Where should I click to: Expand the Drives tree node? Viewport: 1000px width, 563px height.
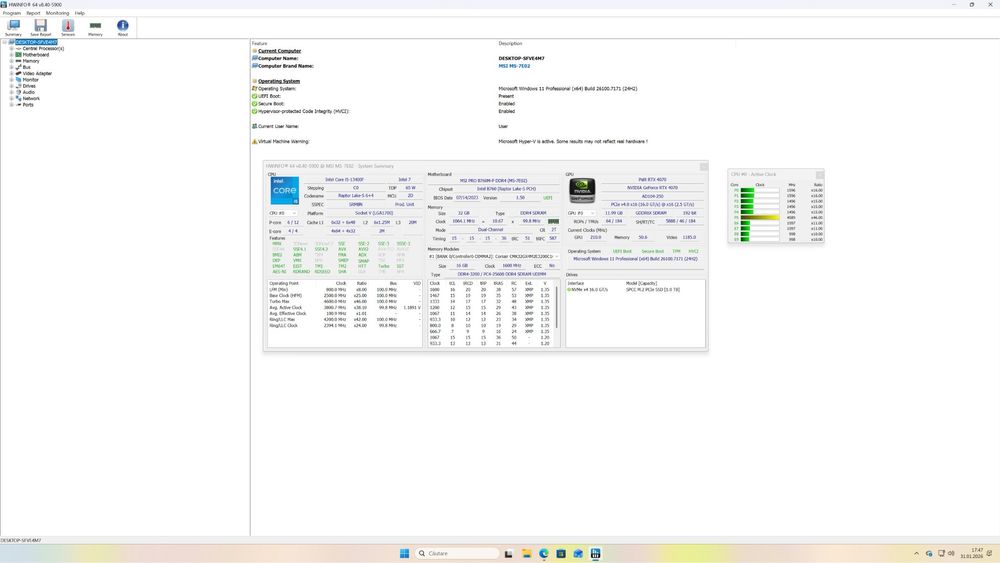click(x=11, y=86)
